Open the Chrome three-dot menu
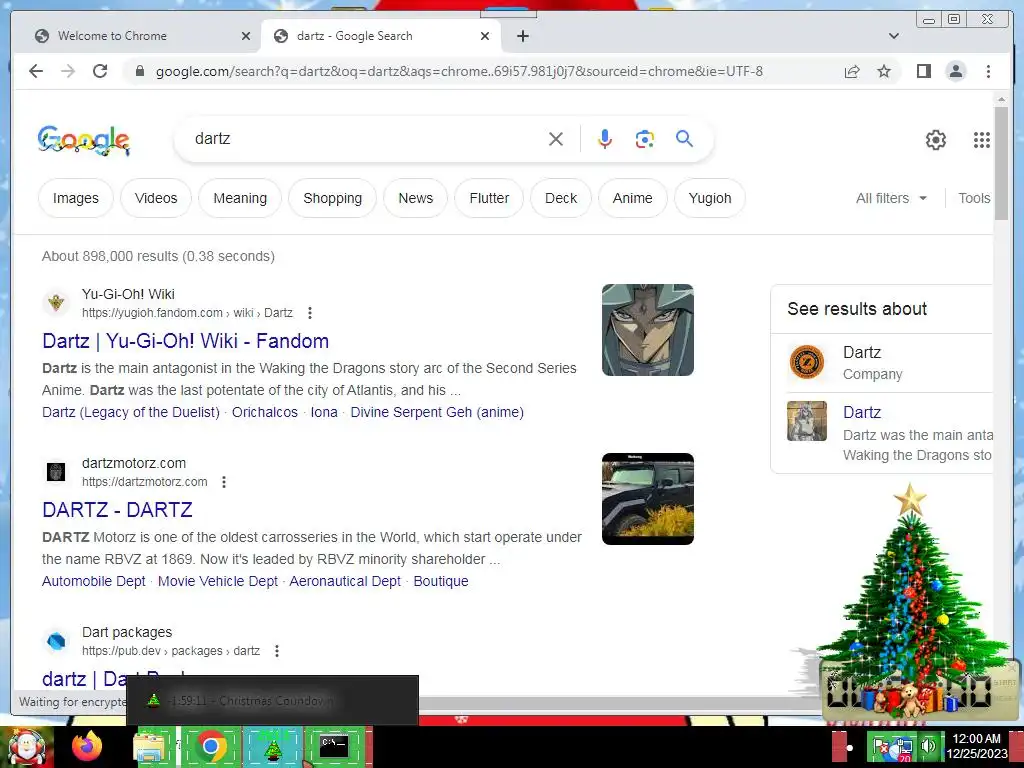This screenshot has height=768, width=1024. (988, 71)
